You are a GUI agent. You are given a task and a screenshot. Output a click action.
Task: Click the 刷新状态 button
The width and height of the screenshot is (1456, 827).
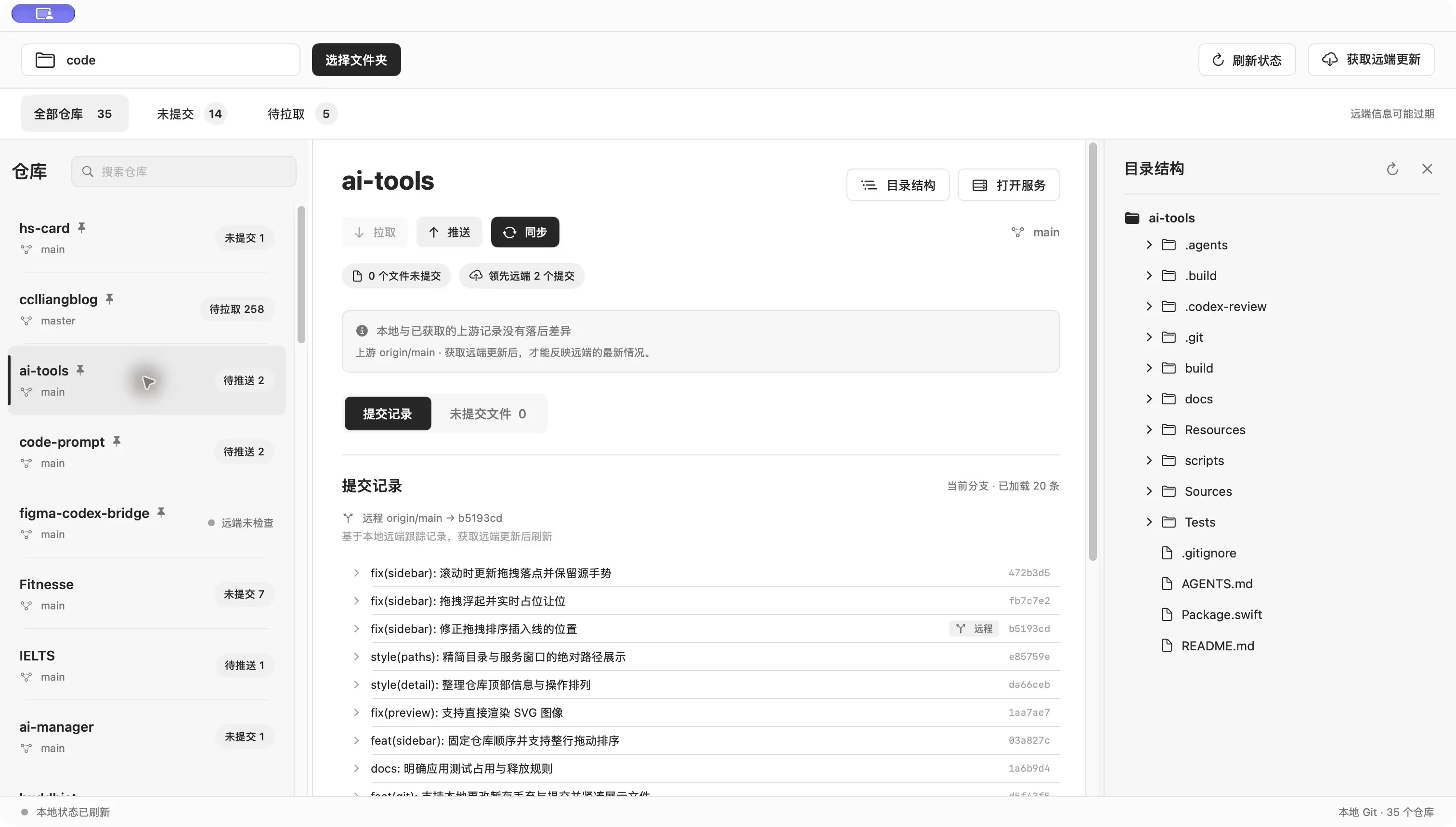click(1247, 60)
